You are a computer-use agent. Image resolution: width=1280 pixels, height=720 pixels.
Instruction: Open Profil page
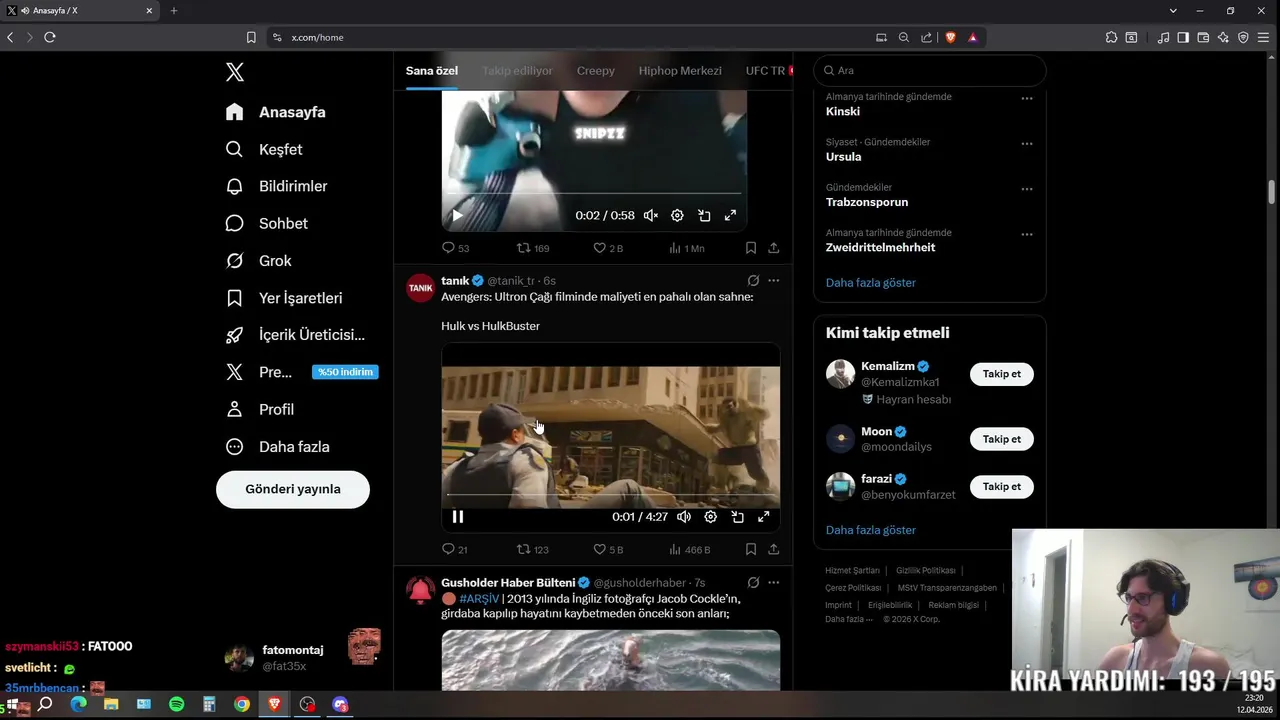click(259, 409)
